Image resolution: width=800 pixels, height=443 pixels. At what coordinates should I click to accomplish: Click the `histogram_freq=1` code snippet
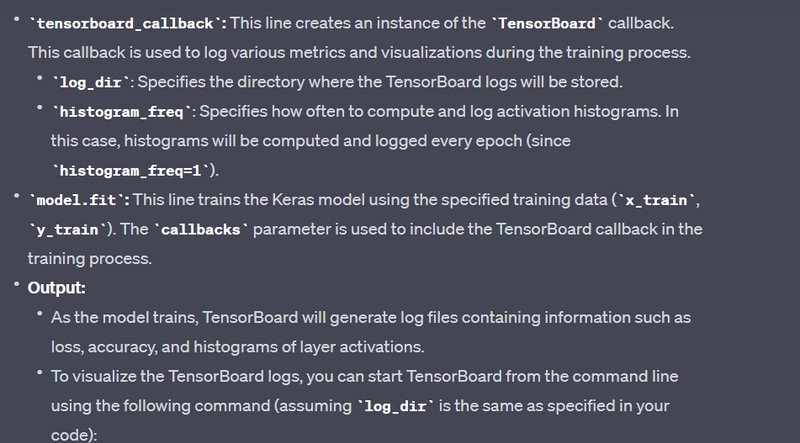tap(131, 170)
